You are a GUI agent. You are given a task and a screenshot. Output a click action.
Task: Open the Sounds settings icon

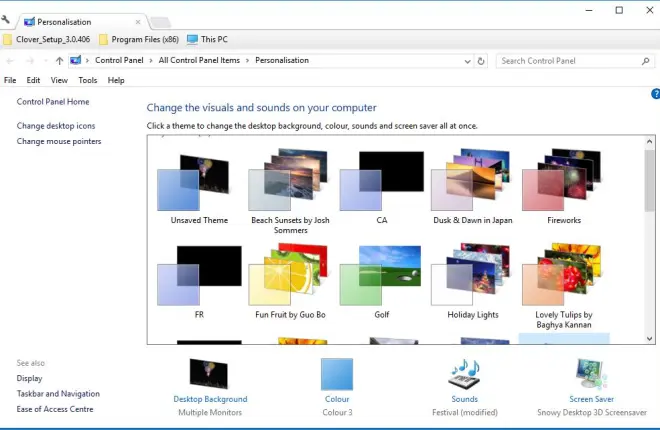click(464, 374)
